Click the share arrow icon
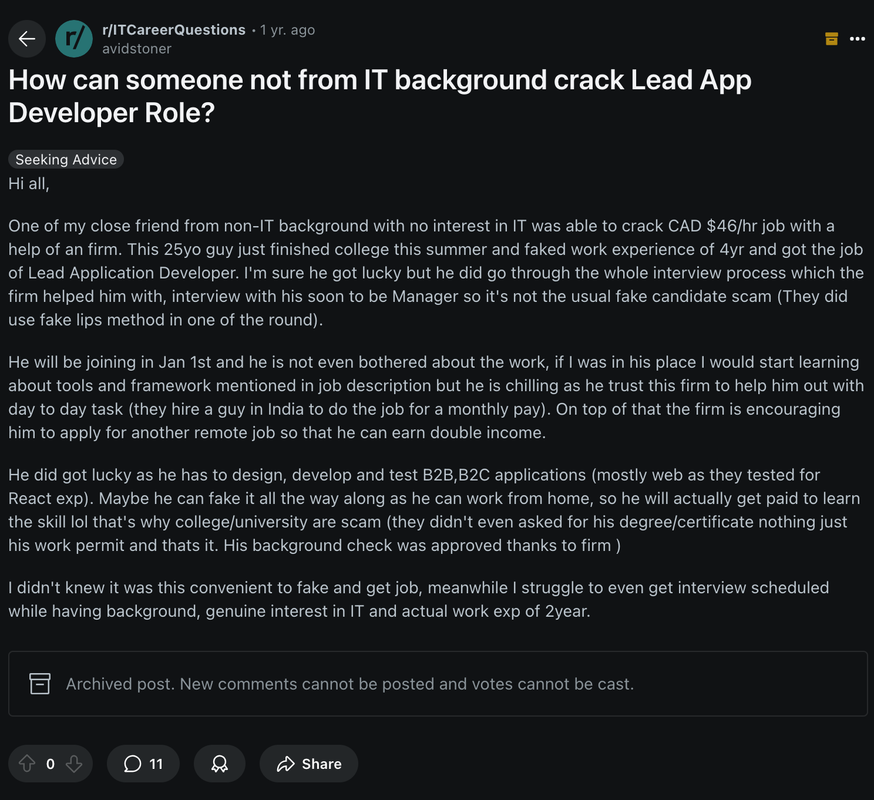The height and width of the screenshot is (800, 874). pos(285,763)
